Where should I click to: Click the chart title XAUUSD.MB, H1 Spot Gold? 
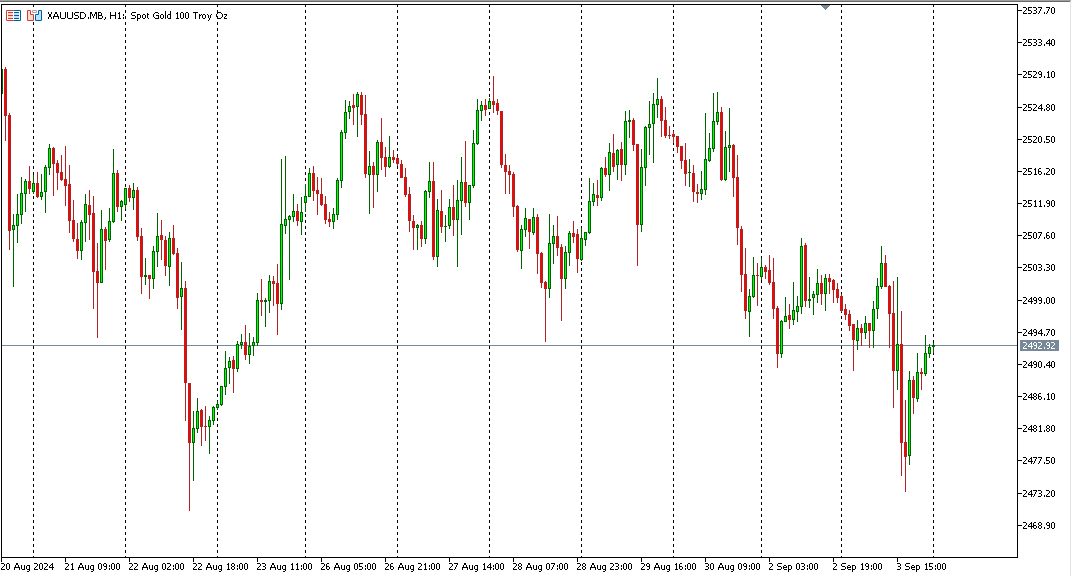[x=137, y=15]
